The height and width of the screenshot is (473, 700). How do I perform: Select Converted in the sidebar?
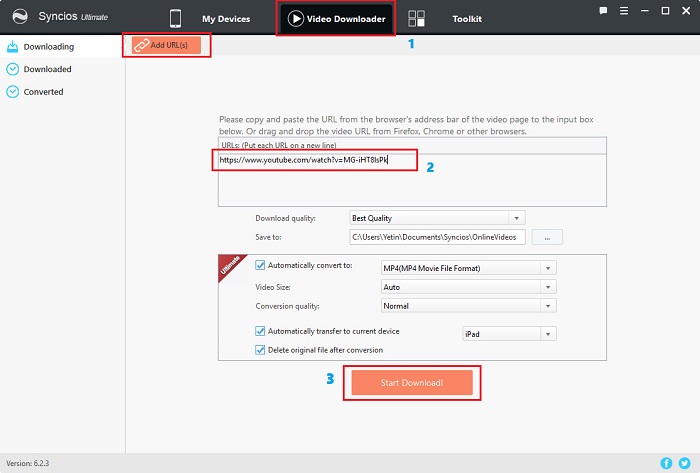pyautogui.click(x=61, y=91)
